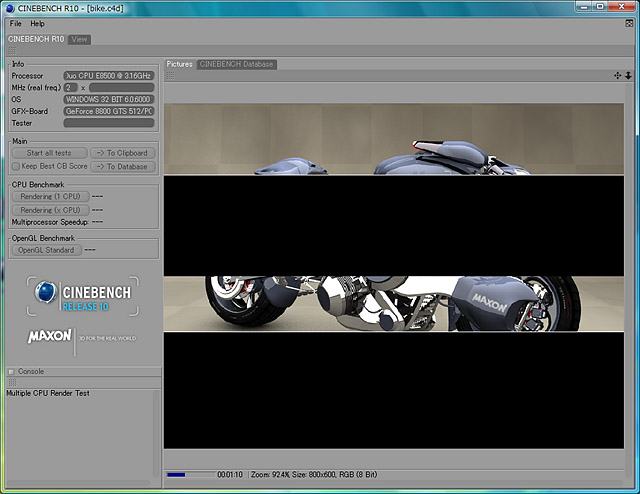This screenshot has height=494, width=640.
Task: Select the Pictures tab
Action: click(179, 64)
